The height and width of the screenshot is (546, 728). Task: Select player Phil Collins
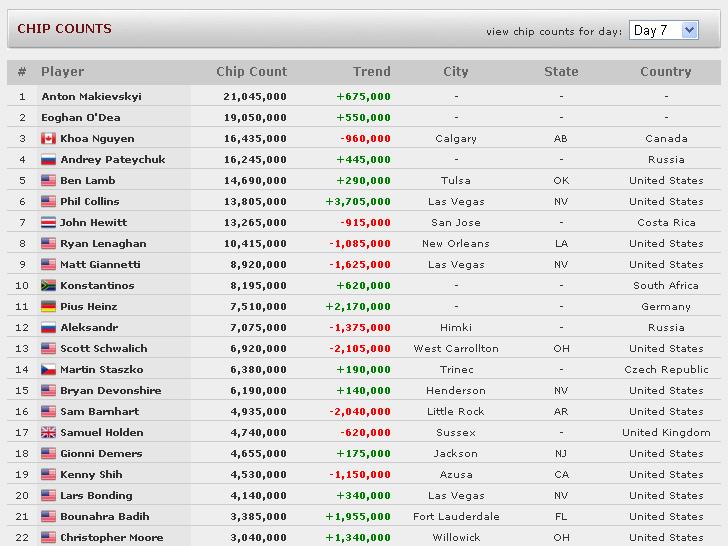90,202
